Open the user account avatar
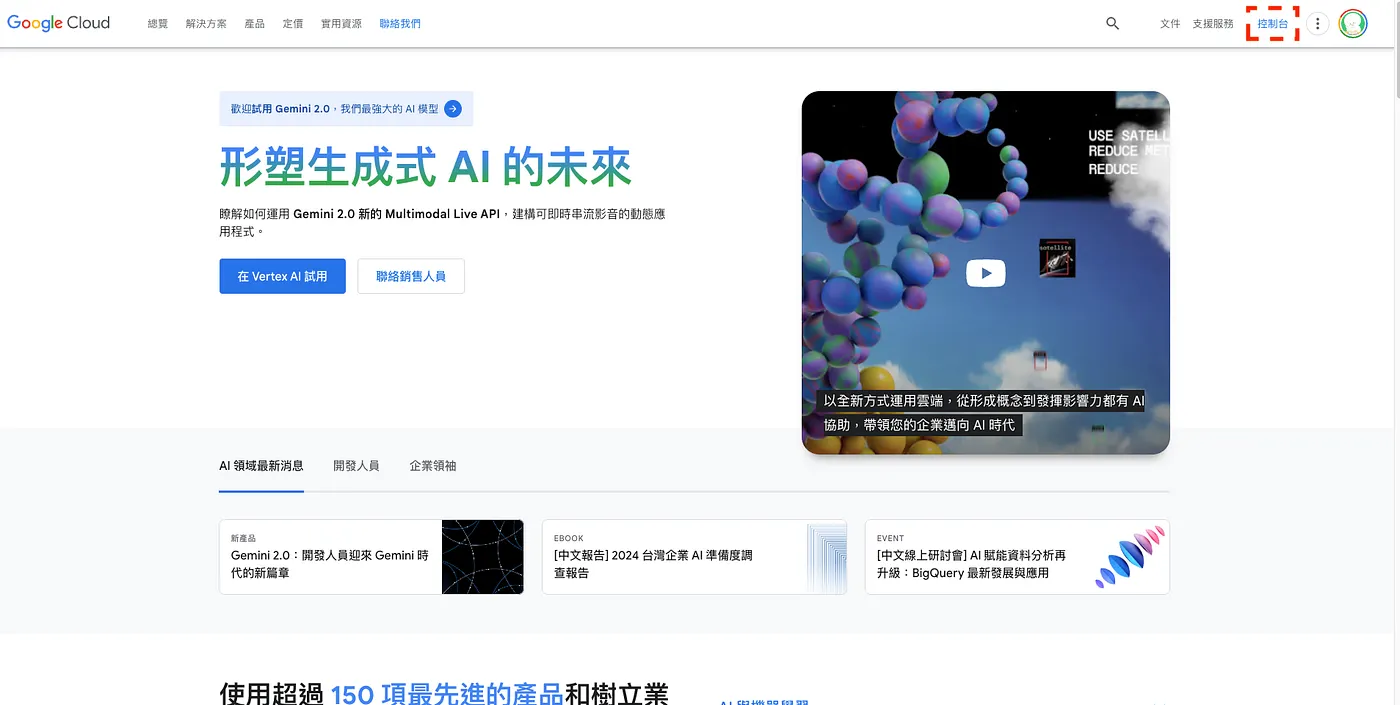The image size is (1400, 705). (1353, 23)
